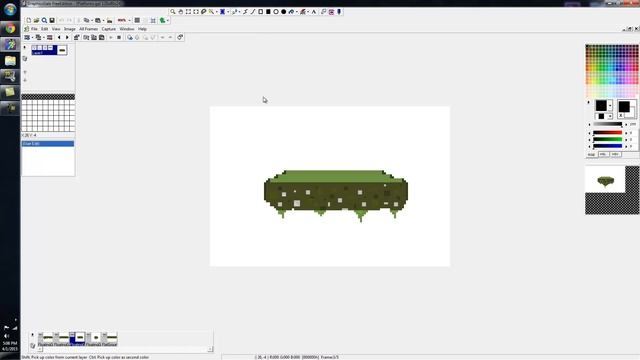Select the flood fill bucket tool
Screen dimensions: 640x360
click(x=291, y=12)
